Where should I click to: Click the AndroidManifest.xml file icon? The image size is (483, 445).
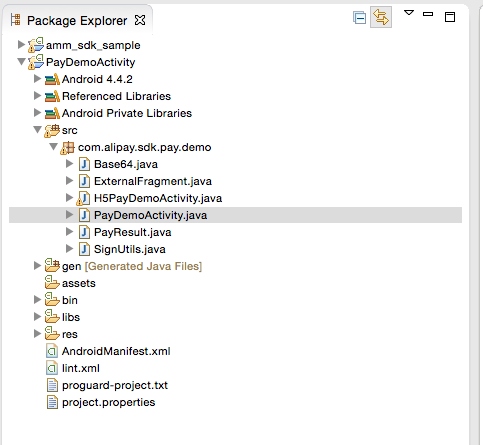pos(52,351)
